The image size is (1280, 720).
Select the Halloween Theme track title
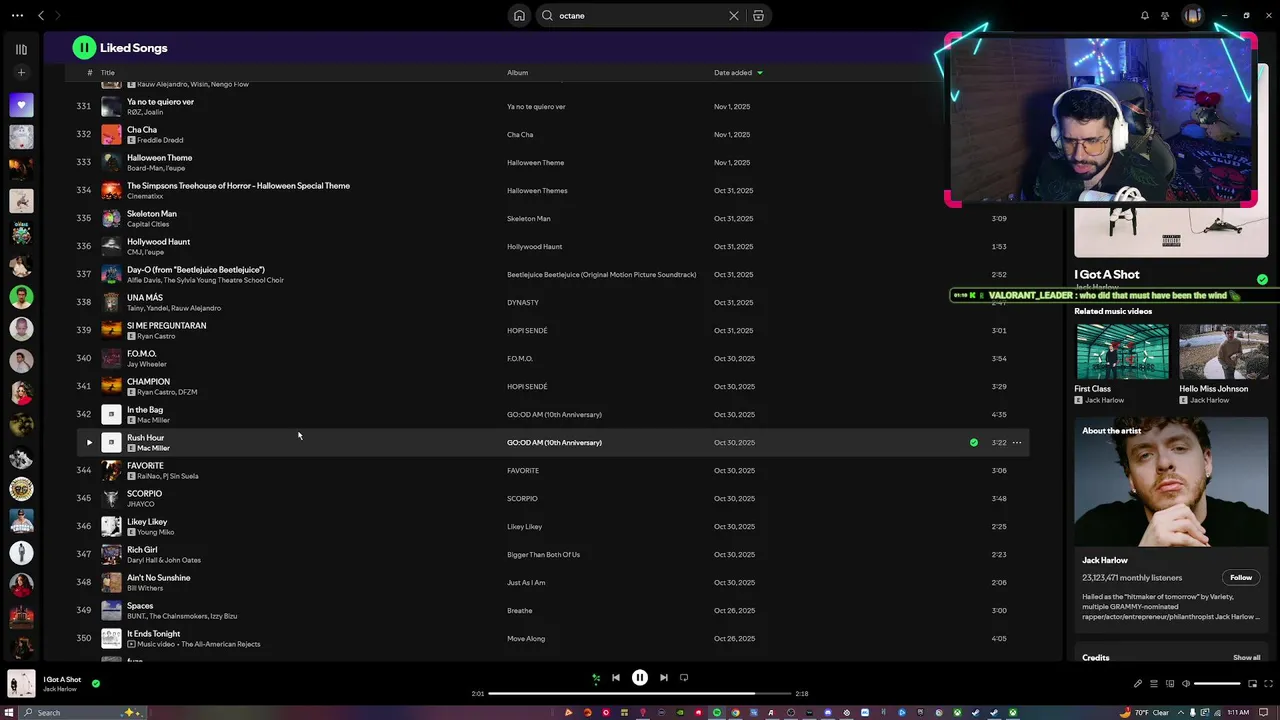[x=159, y=158]
